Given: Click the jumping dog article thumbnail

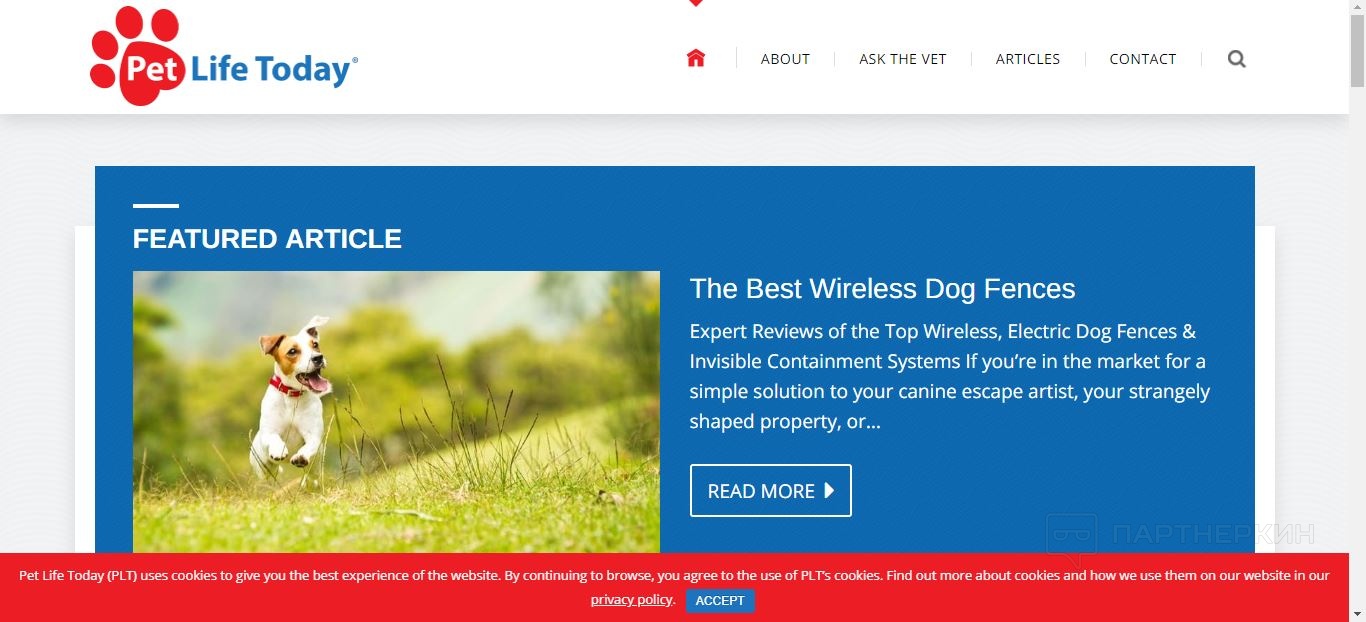Looking at the screenshot, I should 396,412.
